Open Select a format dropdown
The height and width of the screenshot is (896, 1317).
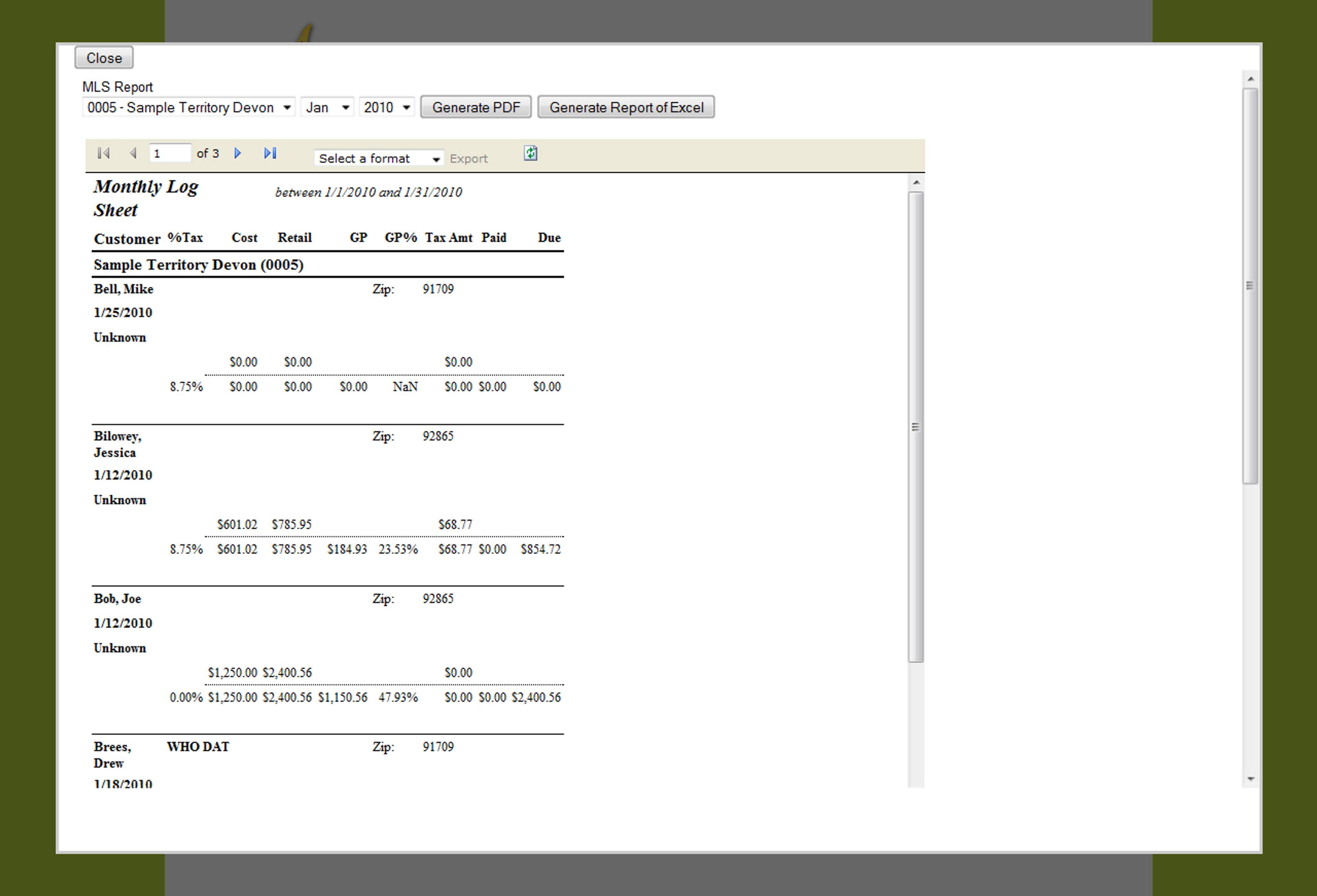click(x=379, y=159)
